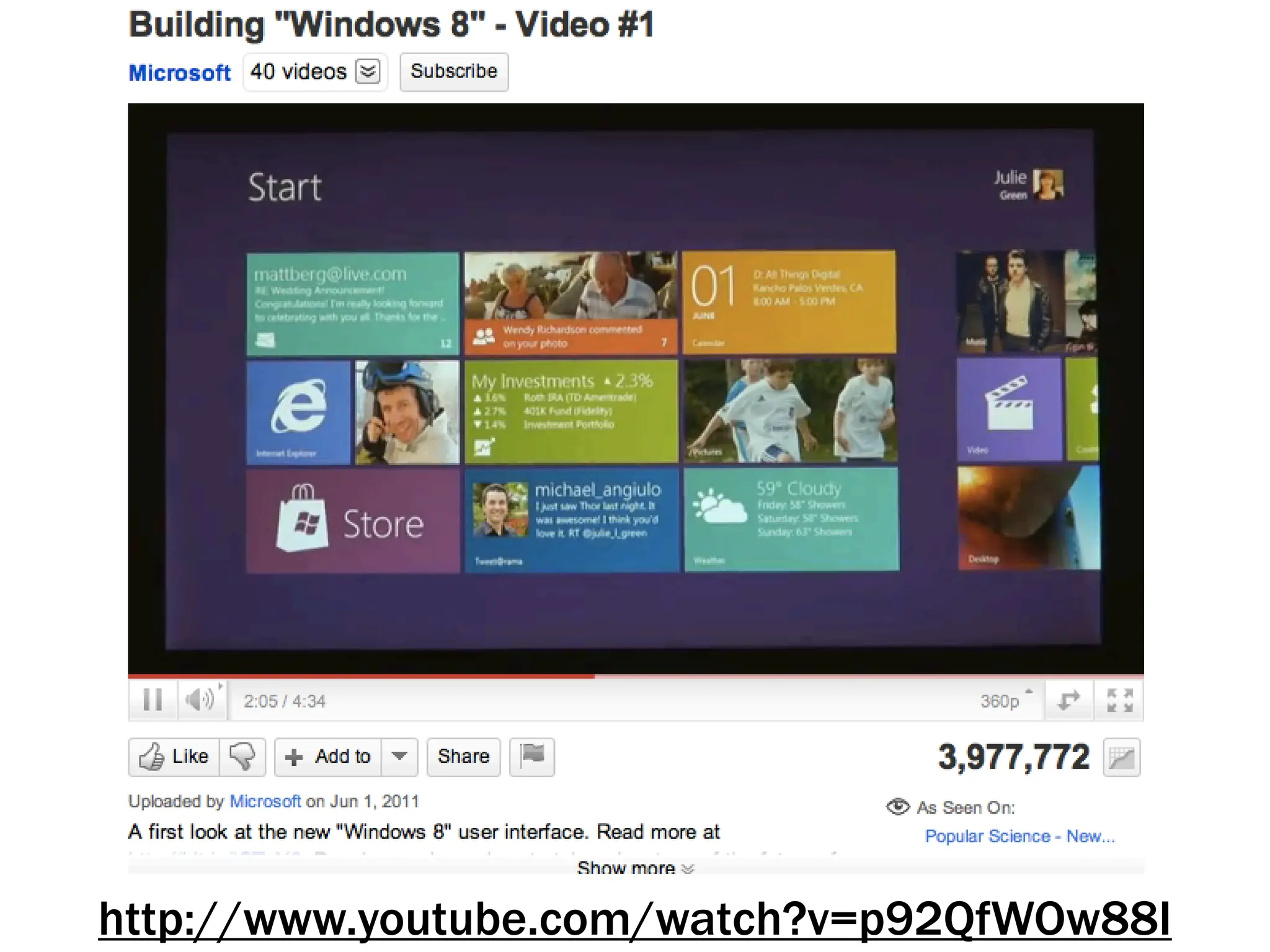1270x952 pixels.
Task: Click the Building "Windows 8" video title
Action: coord(391,25)
